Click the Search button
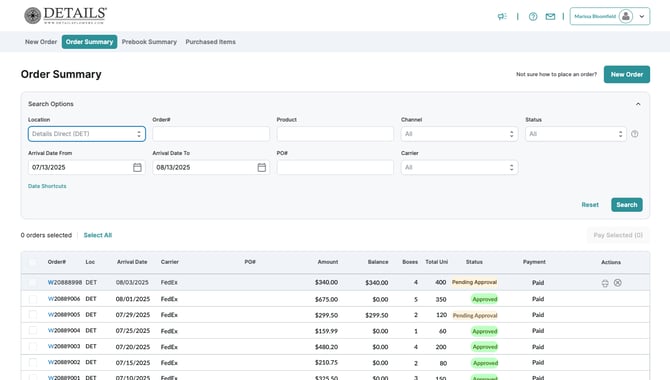670x380 pixels. [626, 205]
